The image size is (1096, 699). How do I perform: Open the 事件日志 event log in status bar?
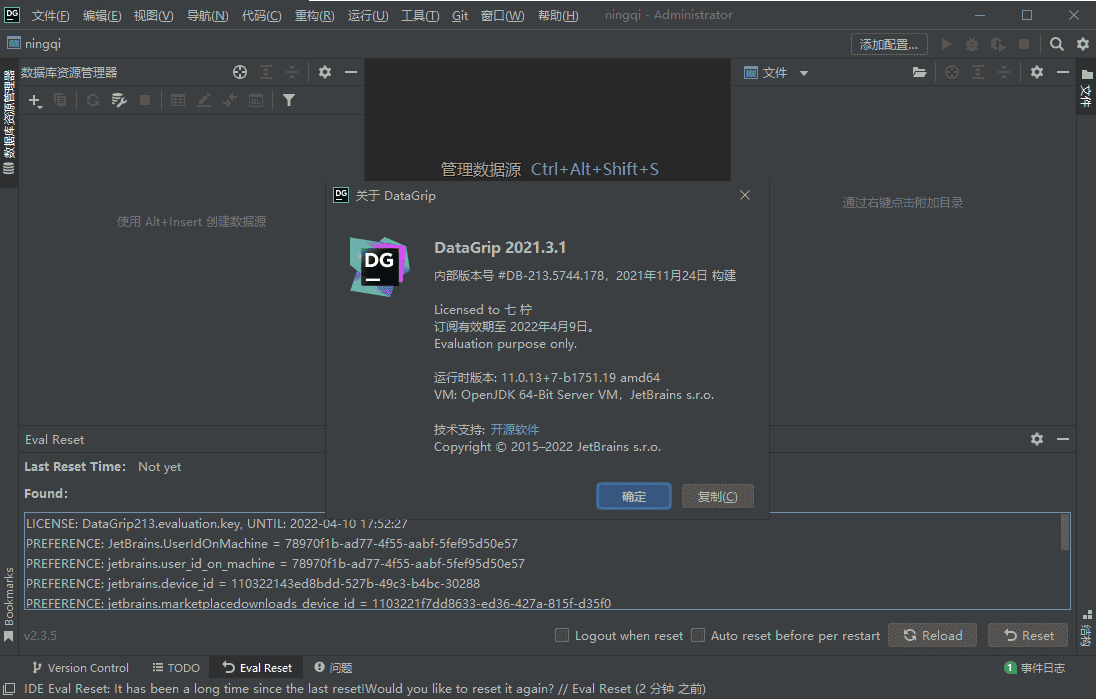pyautogui.click(x=1035, y=667)
